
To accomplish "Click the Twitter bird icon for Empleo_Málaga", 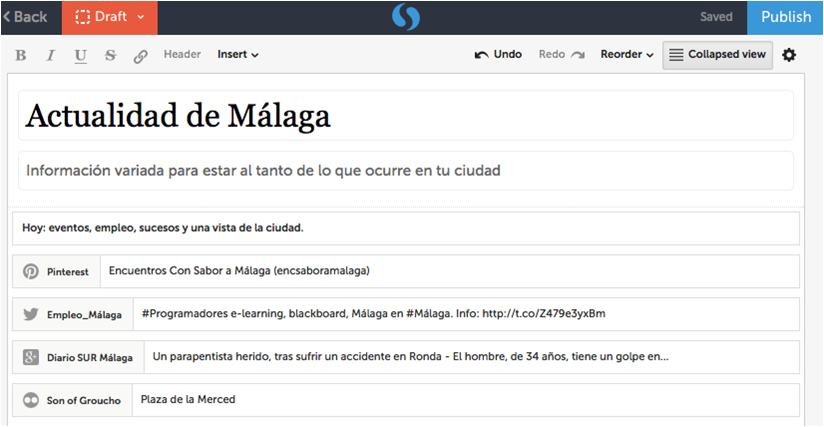I will point(30,314).
